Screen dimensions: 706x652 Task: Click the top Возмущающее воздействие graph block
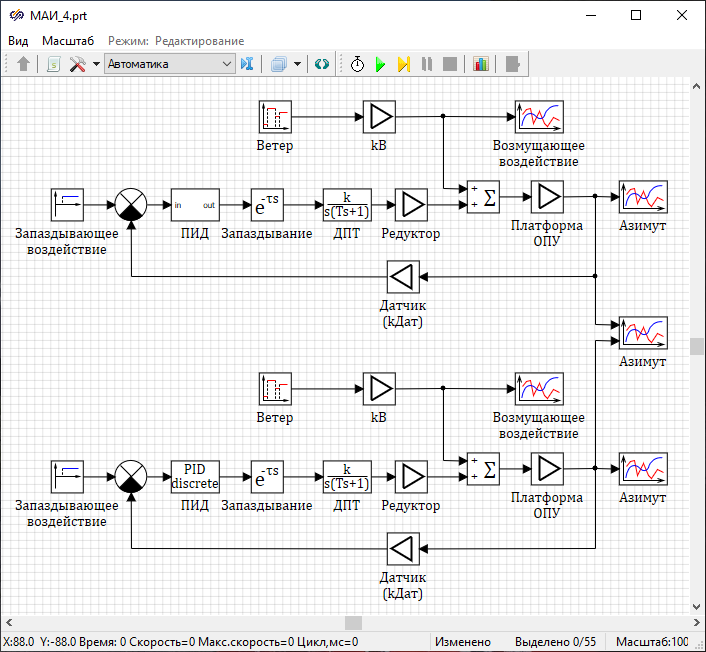coord(539,117)
